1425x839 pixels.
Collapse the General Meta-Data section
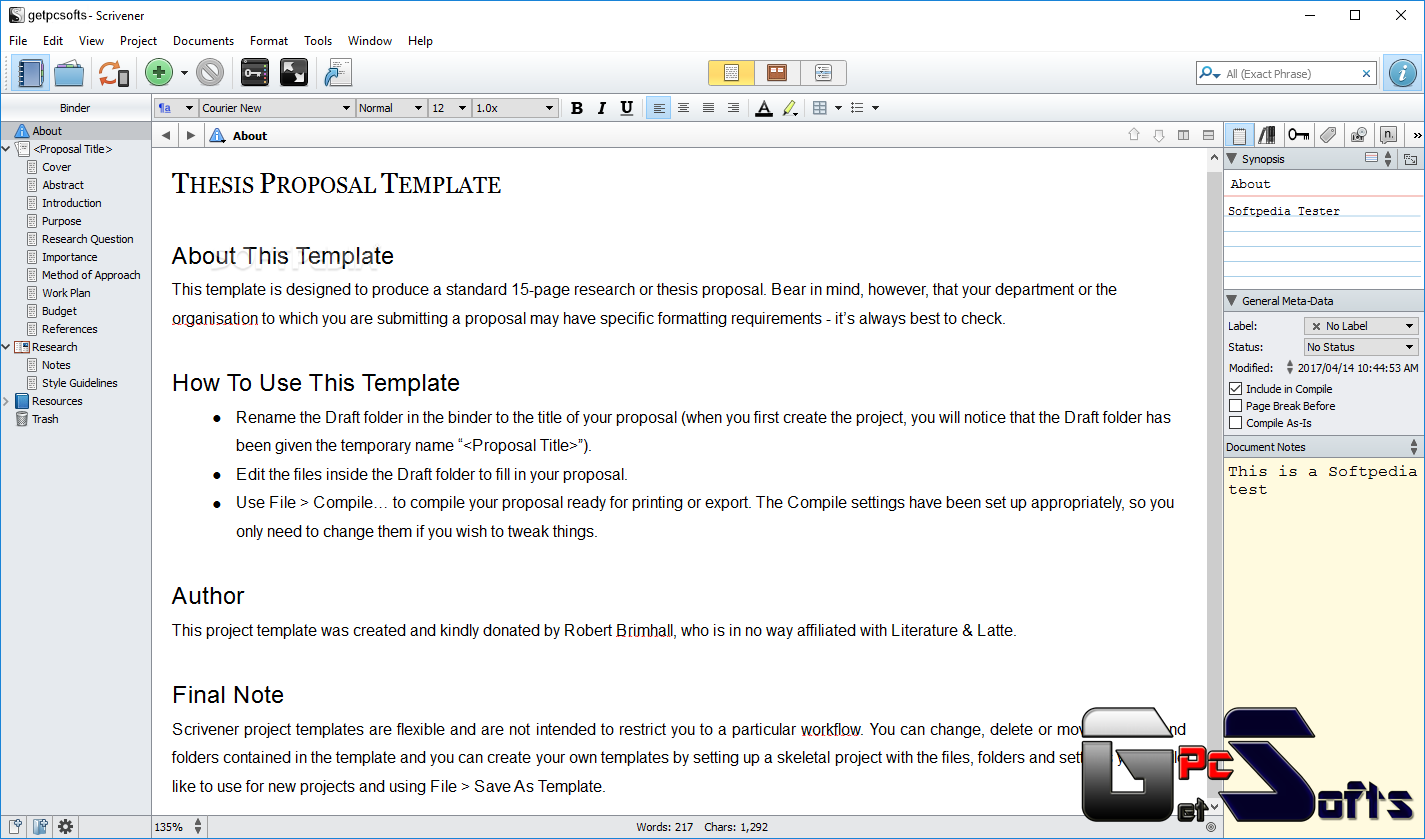1232,301
